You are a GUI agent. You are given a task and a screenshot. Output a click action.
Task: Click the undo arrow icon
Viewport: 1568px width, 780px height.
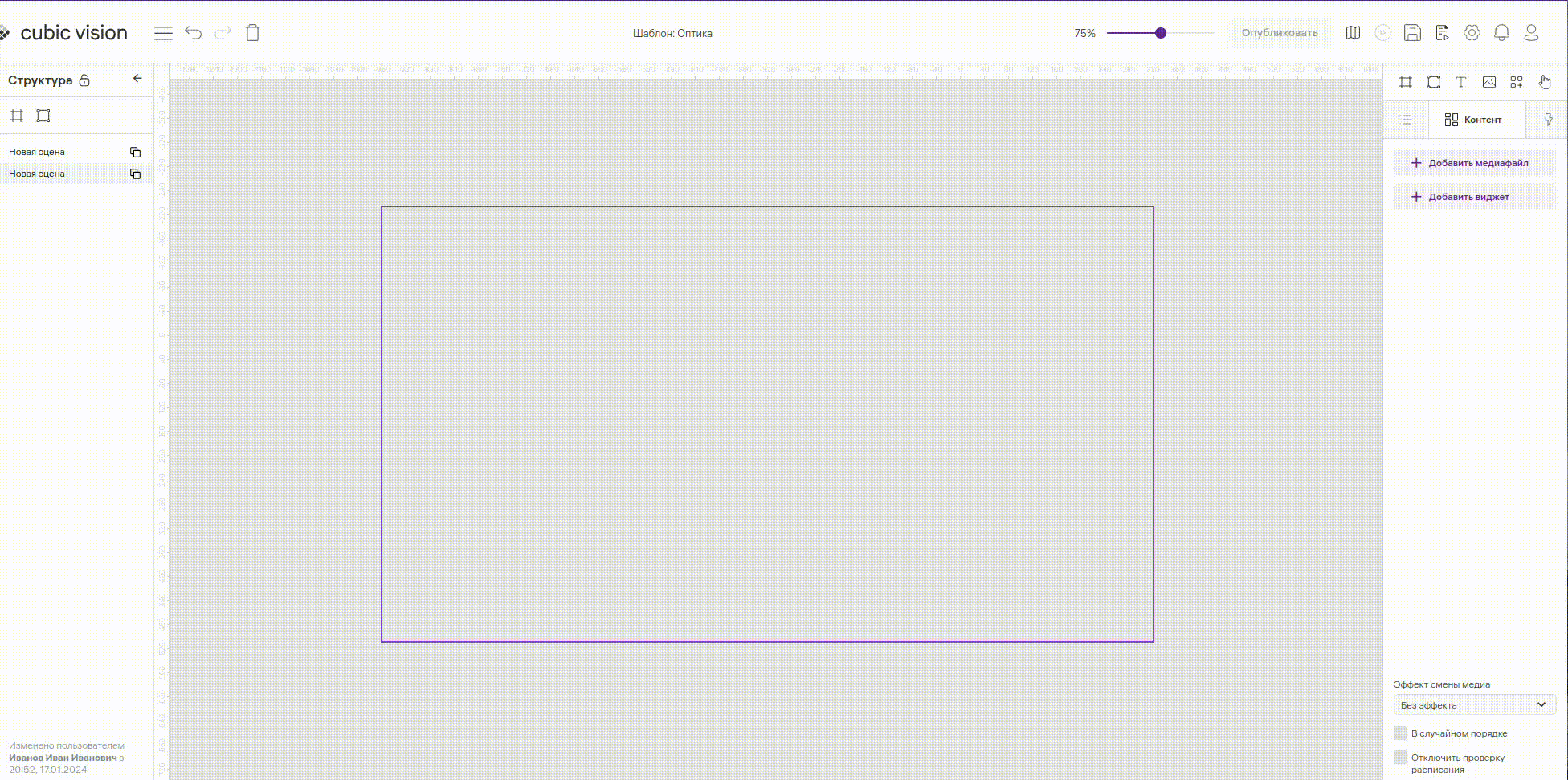point(193,33)
